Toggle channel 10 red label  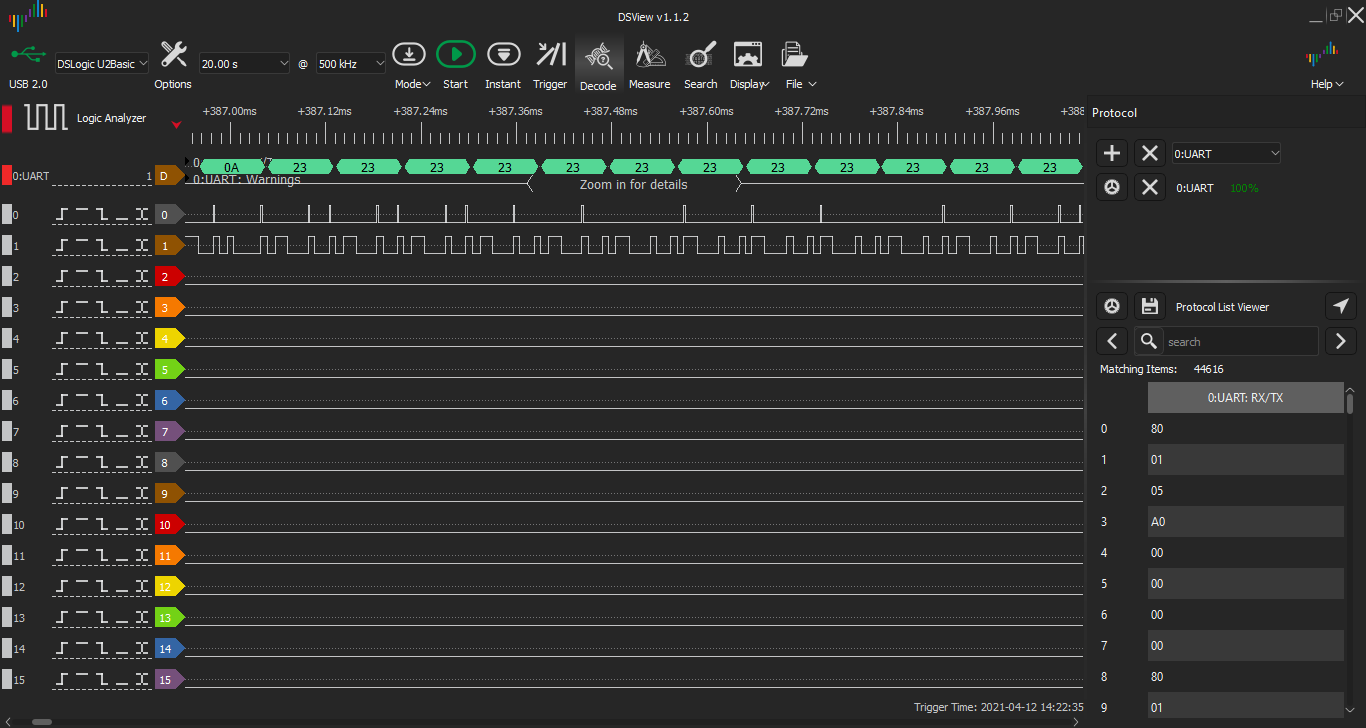169,525
